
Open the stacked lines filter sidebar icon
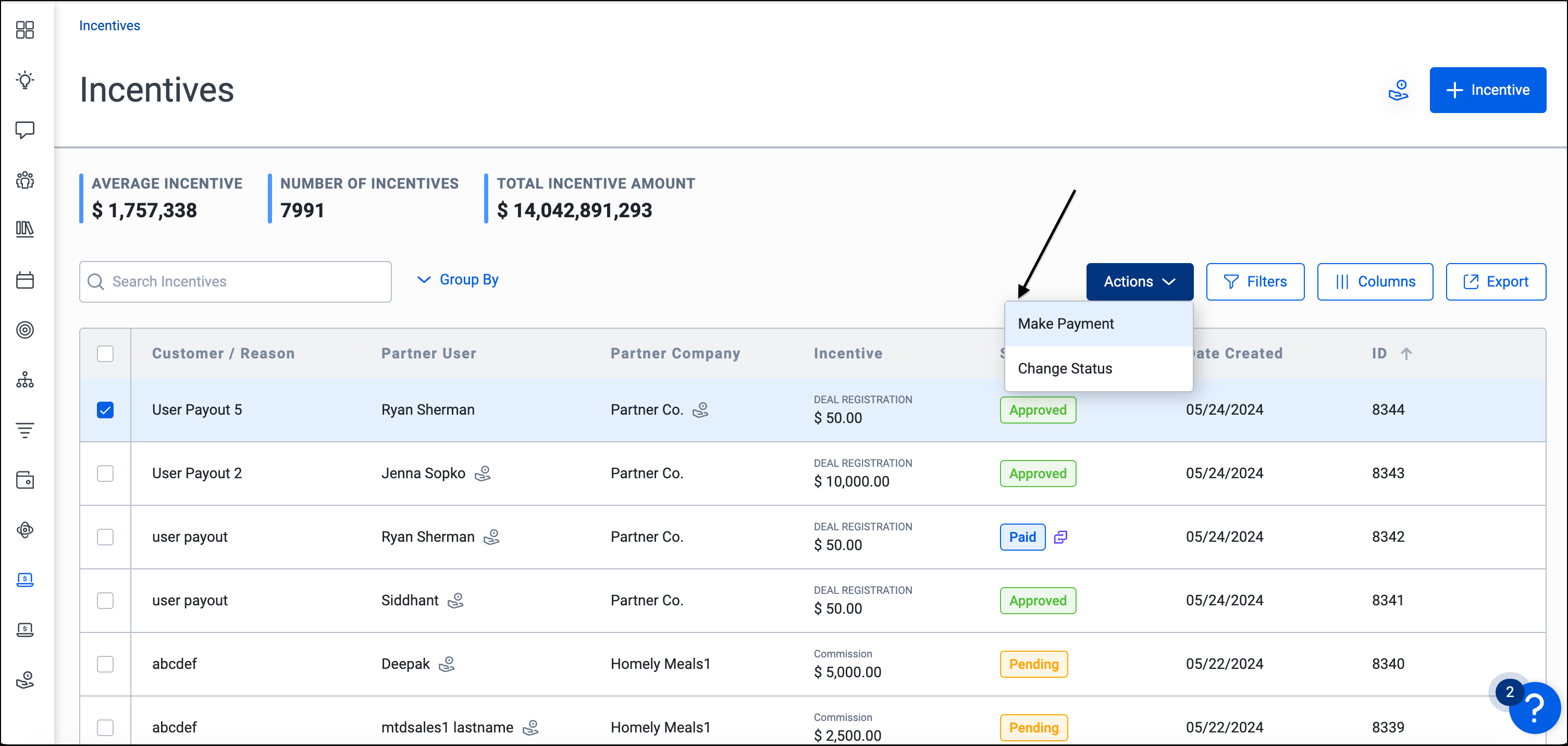point(25,430)
